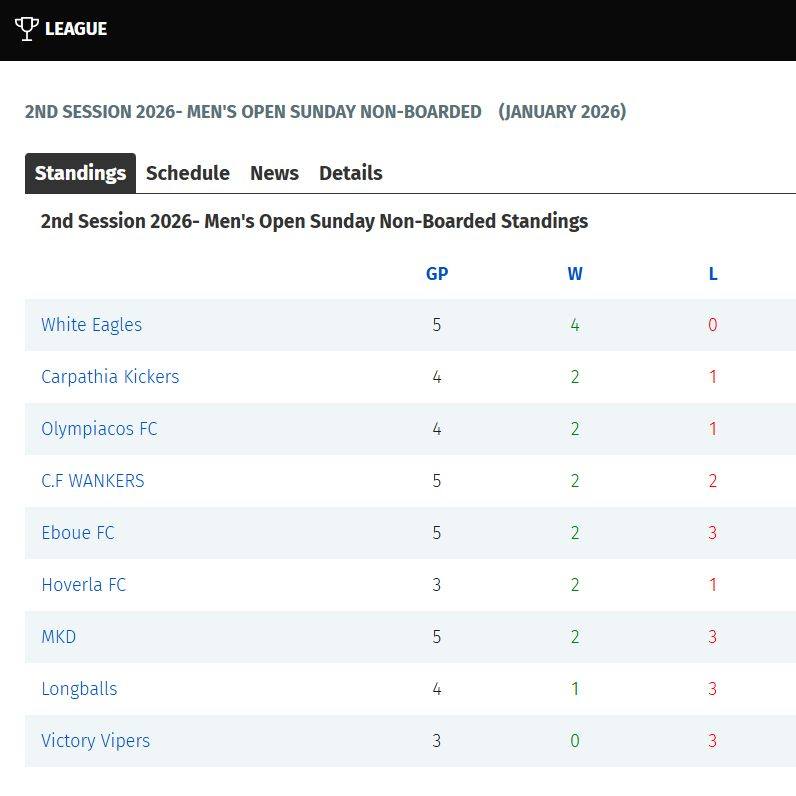Viewport: 796px width, 796px height.
Task: Open the Standings tab
Action: tap(80, 173)
